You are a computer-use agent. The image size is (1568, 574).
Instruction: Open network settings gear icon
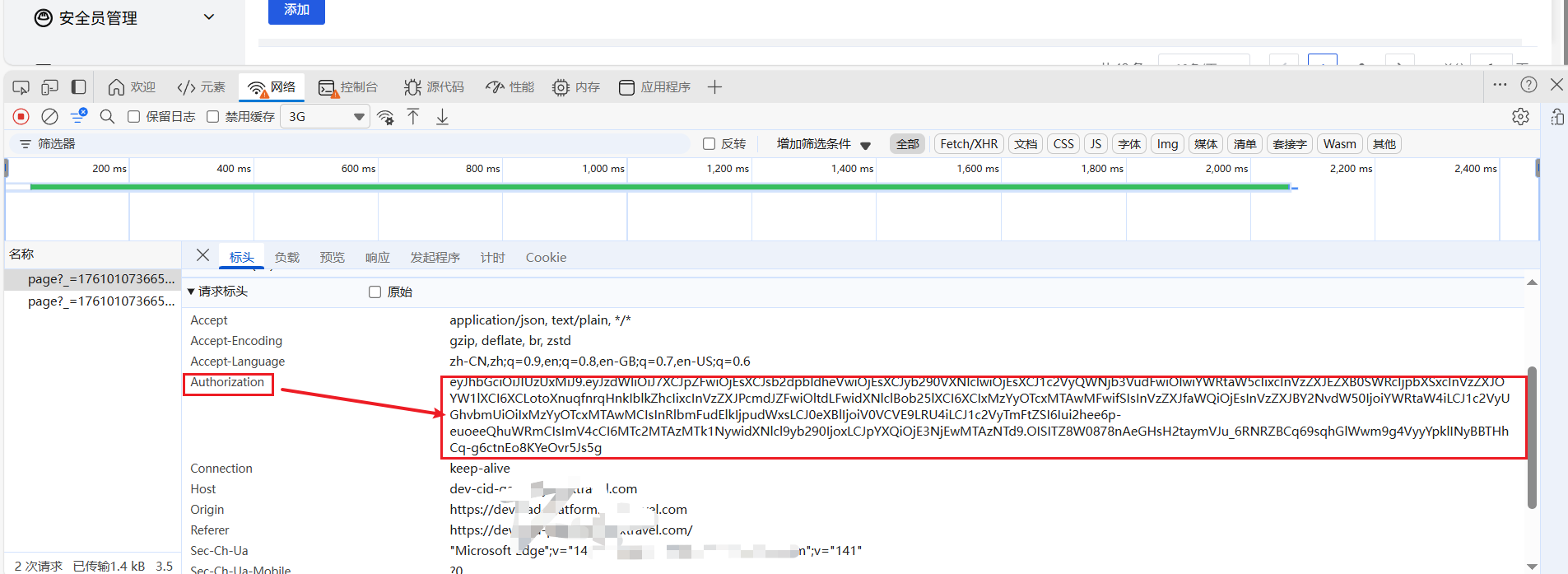pos(1520,117)
